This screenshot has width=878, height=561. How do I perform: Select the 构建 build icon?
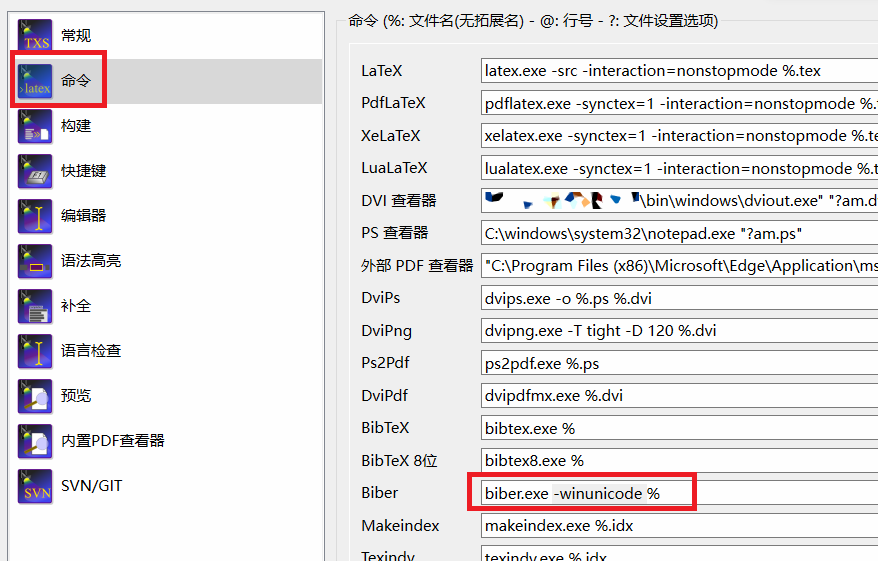(x=35, y=126)
